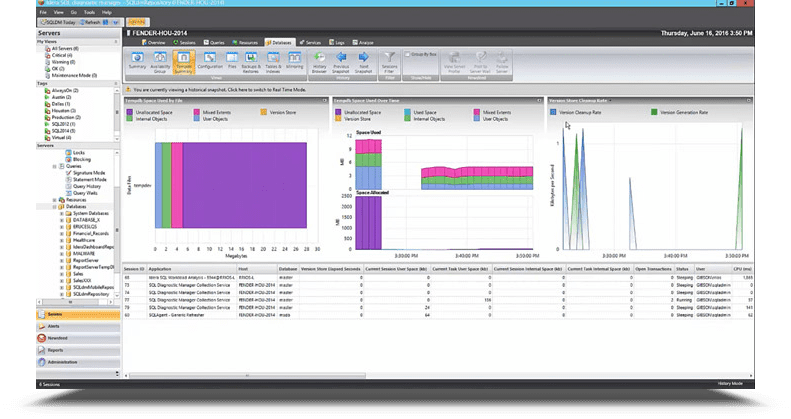The image size is (791, 419).
Task: Click the Version Generation Rate legend swatch
Action: [654, 112]
